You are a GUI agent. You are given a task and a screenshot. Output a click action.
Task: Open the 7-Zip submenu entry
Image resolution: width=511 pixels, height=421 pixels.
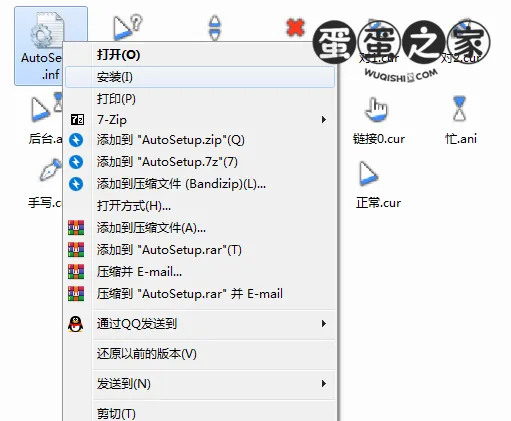tap(200, 119)
